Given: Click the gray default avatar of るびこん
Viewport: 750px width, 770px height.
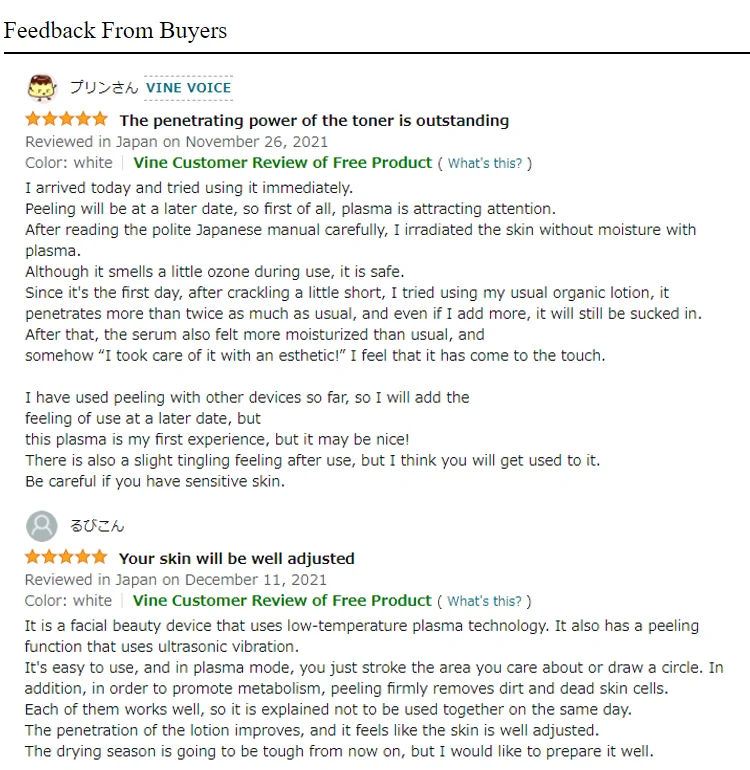Looking at the screenshot, I should coord(41,526).
